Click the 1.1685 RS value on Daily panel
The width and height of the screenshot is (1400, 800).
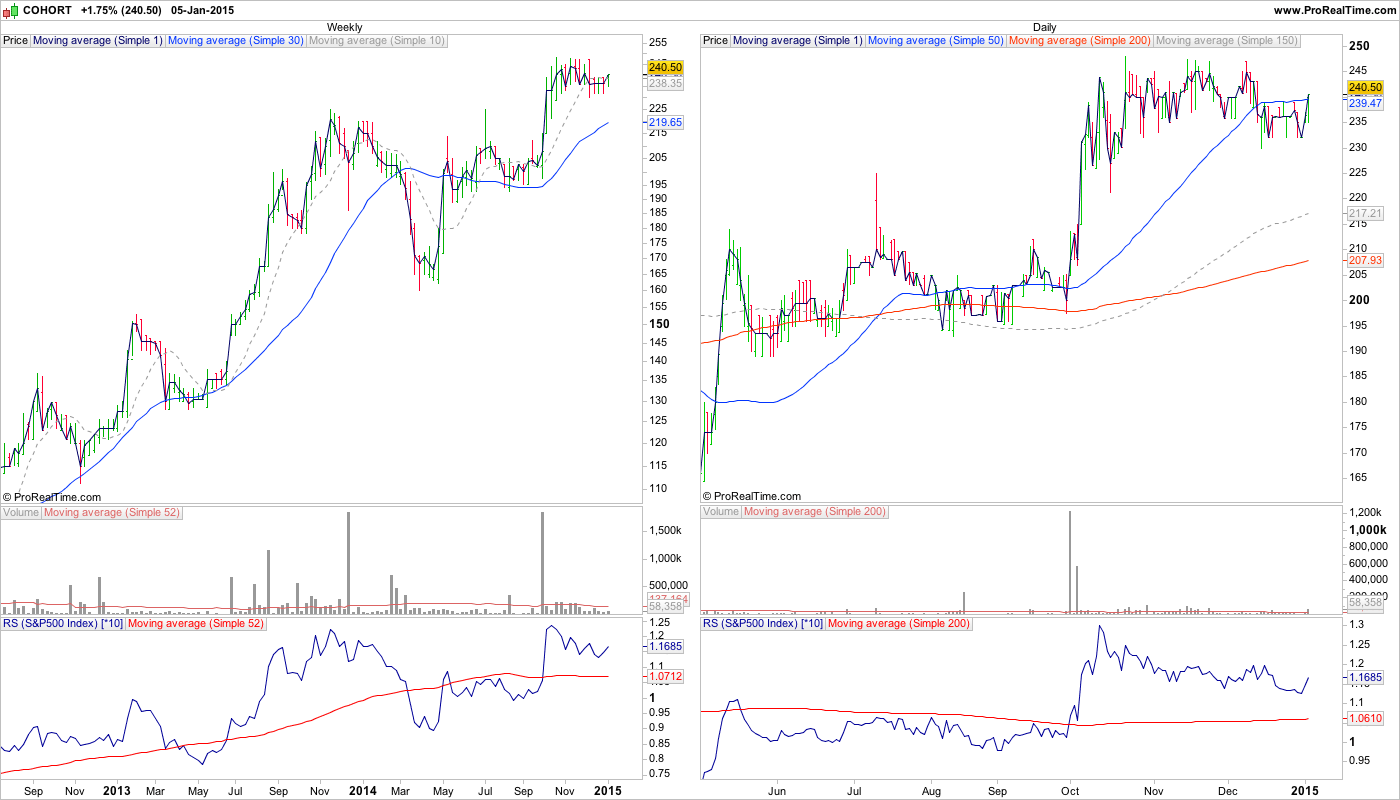tap(1365, 677)
